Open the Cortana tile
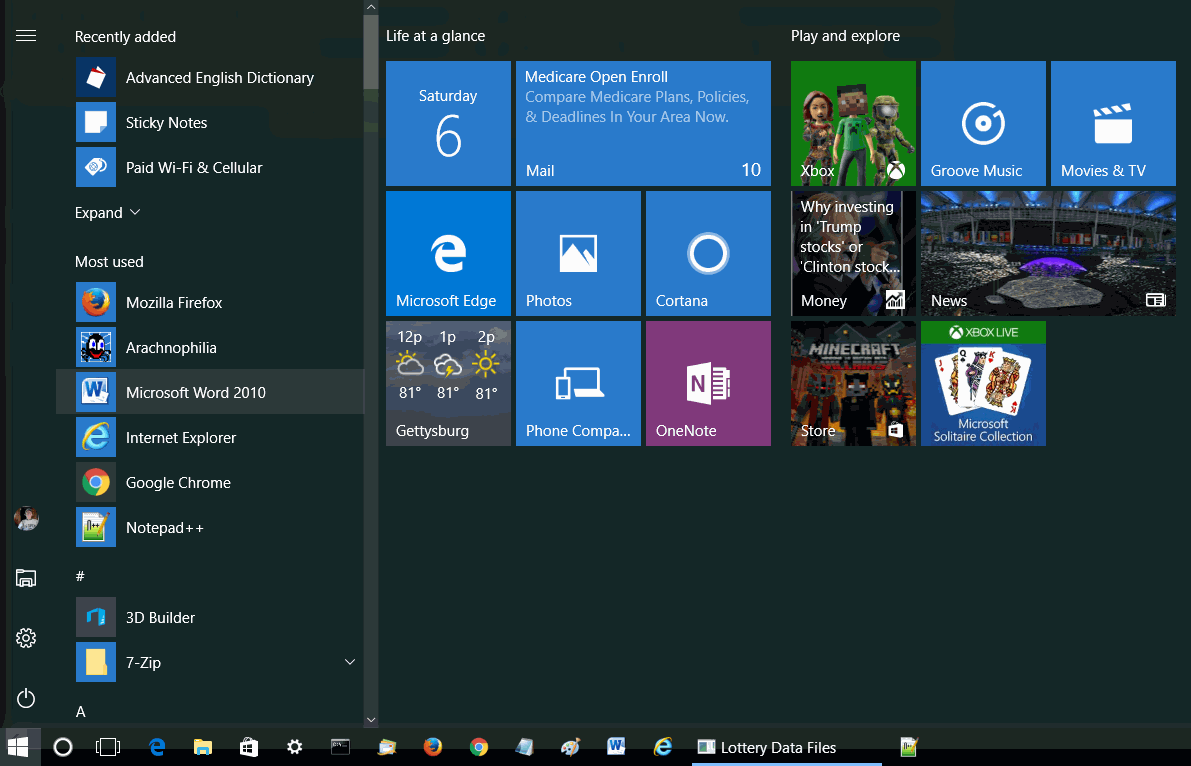Screen dimensions: 1191x766 708,253
